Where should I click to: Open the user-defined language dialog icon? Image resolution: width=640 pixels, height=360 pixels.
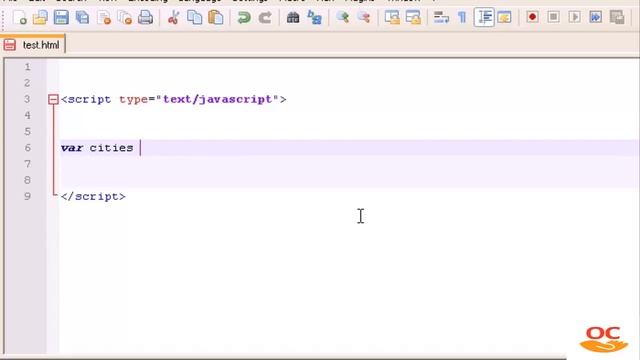point(504,18)
